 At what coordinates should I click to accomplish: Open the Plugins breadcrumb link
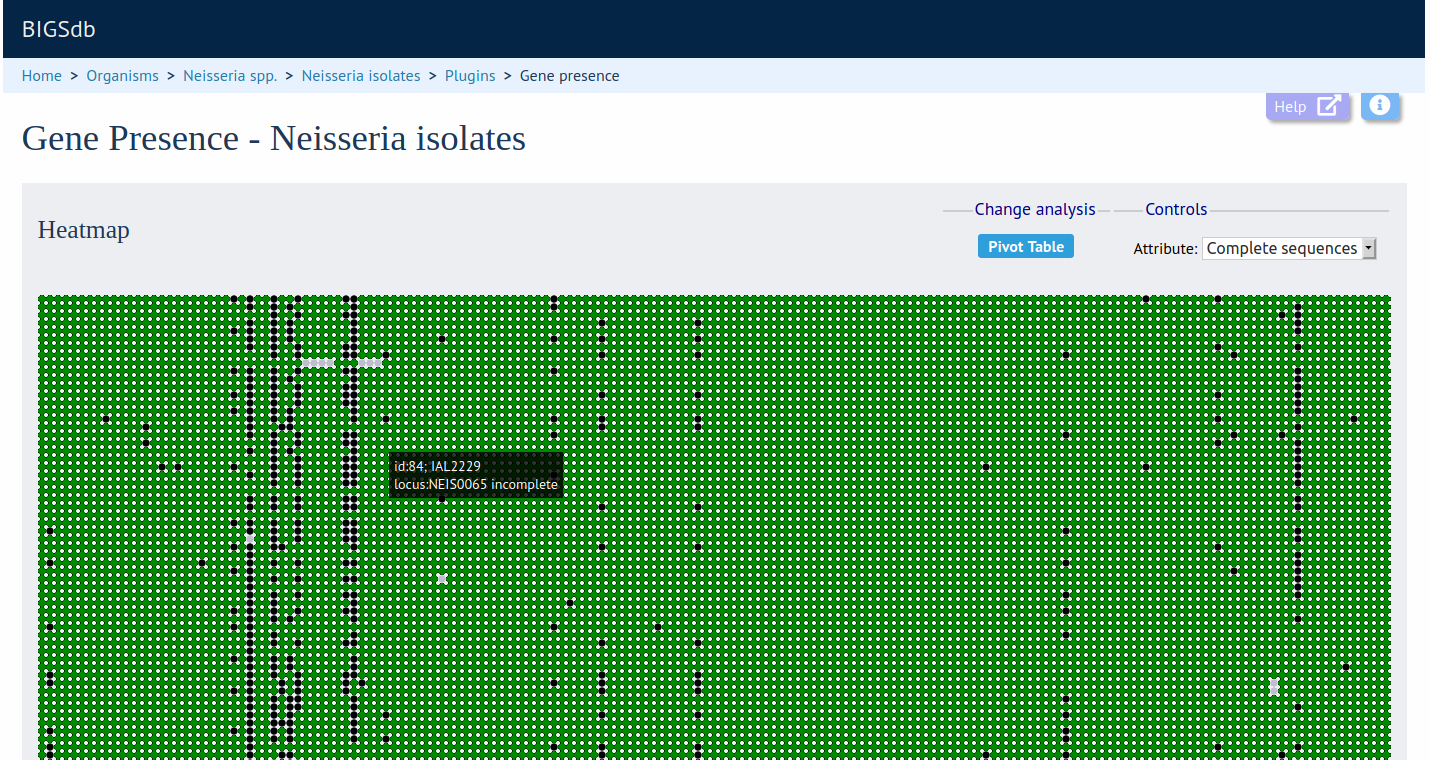click(x=470, y=76)
